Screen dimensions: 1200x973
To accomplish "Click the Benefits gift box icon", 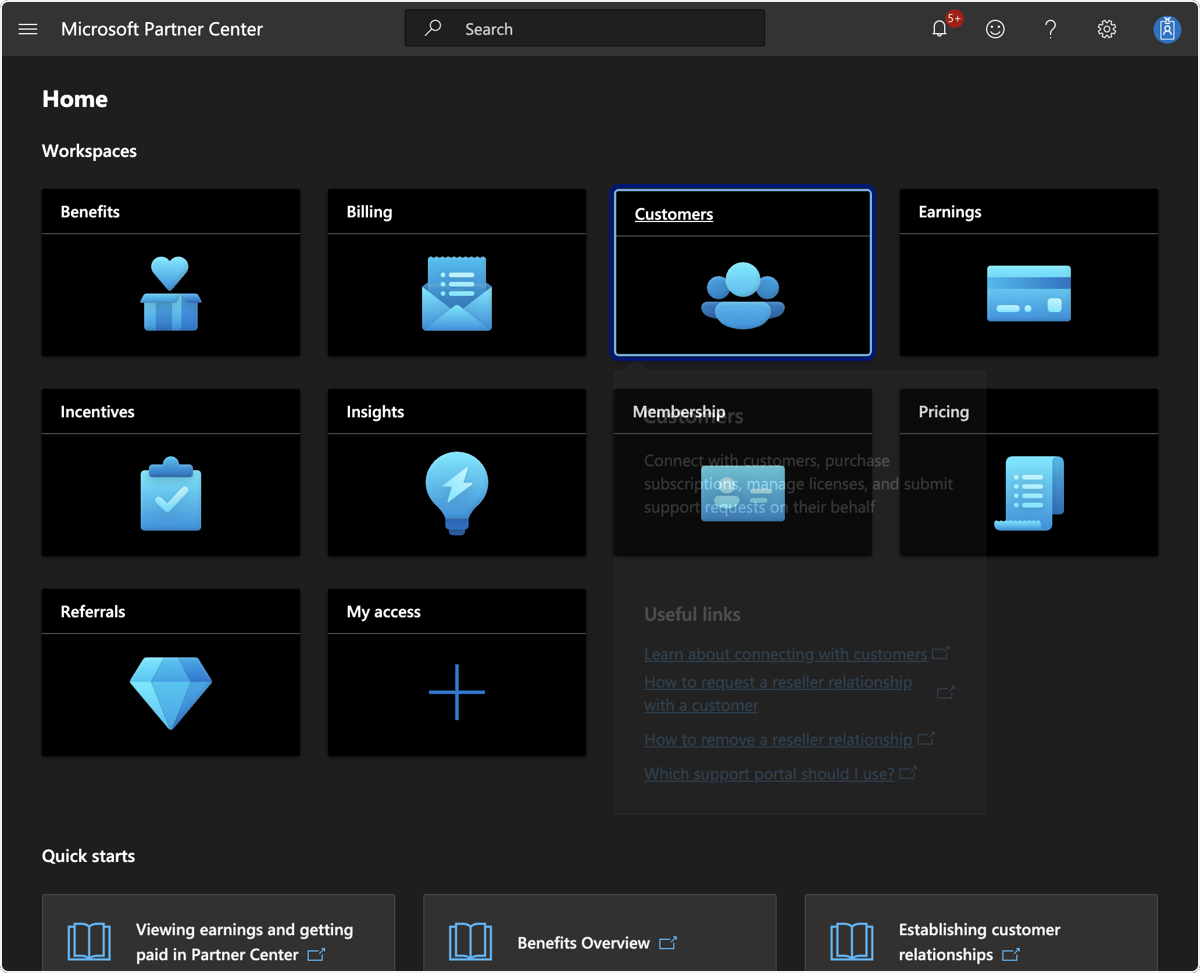I will tap(171, 294).
